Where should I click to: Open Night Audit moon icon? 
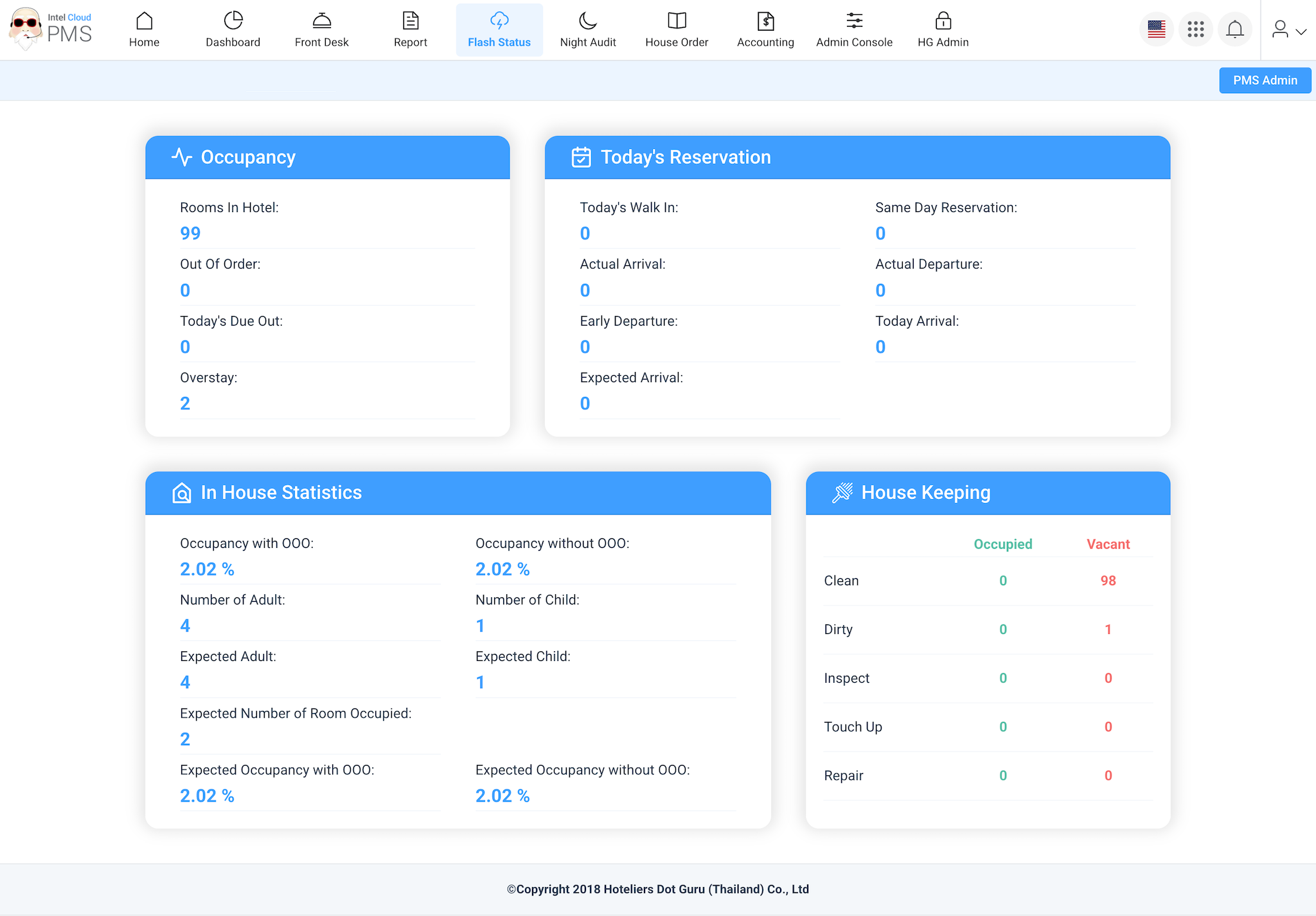[587, 21]
